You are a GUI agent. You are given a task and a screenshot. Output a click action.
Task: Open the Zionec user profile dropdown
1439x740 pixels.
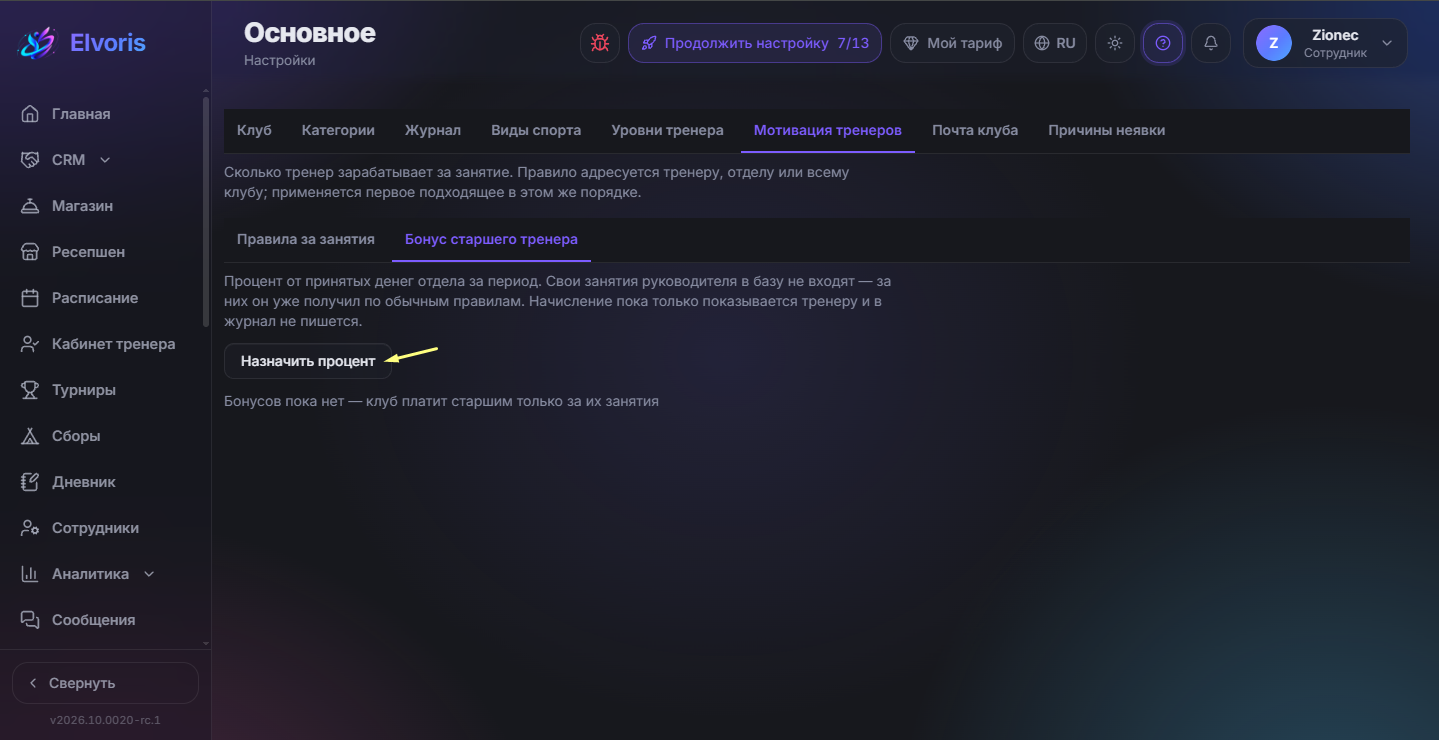click(x=1325, y=43)
